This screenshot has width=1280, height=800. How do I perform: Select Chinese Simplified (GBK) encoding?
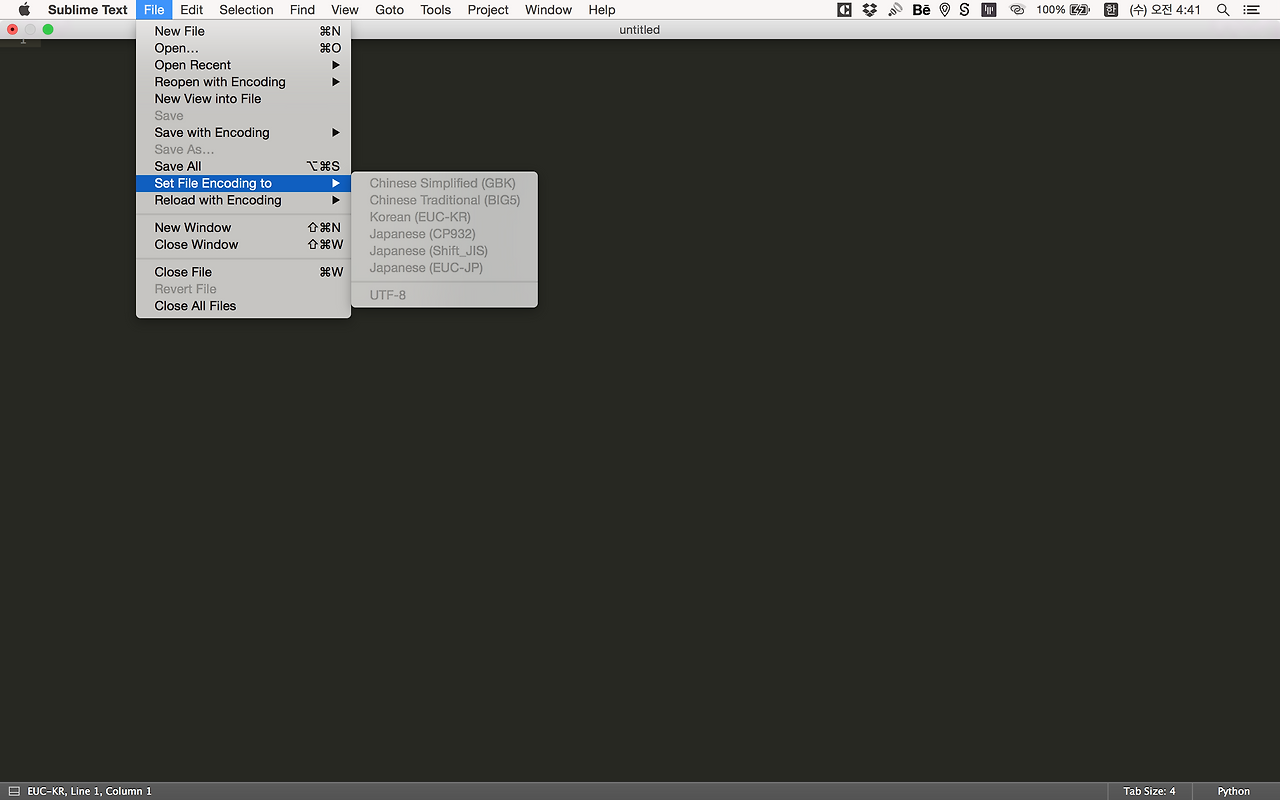tap(444, 183)
